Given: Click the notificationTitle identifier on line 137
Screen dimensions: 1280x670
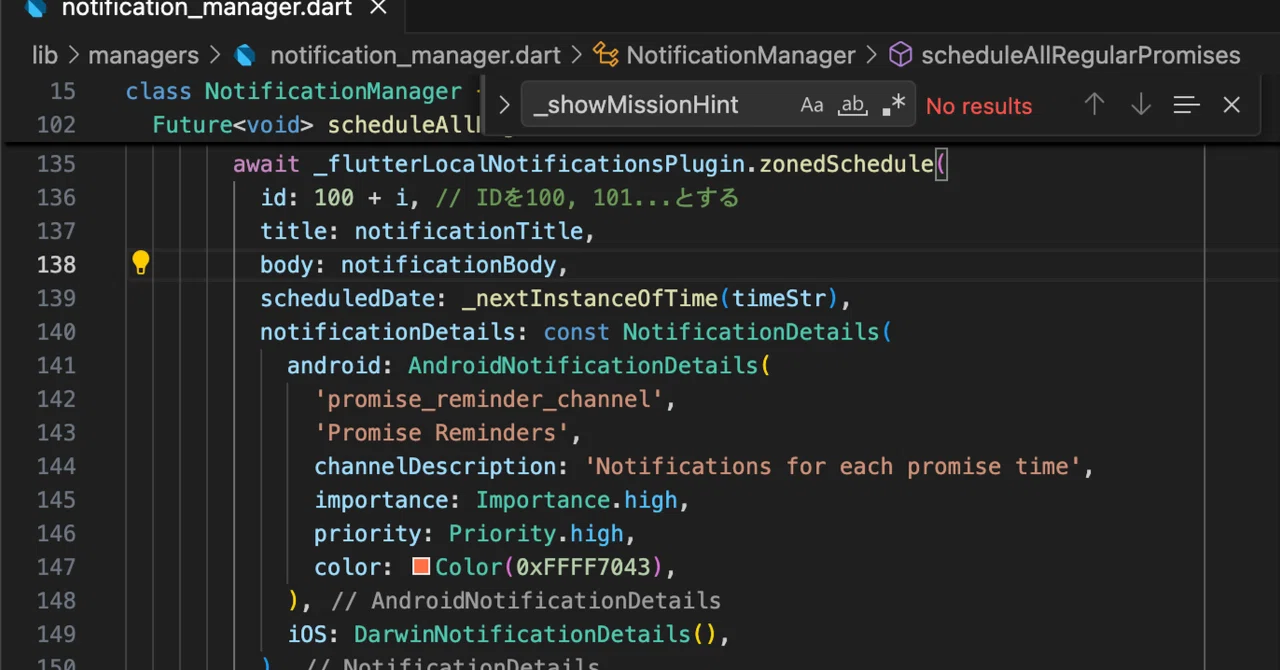Looking at the screenshot, I should (468, 231).
